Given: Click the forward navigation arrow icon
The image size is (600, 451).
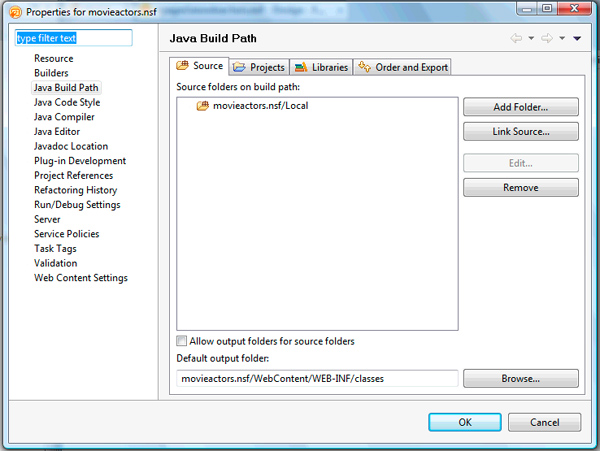Looking at the screenshot, I should 547,38.
